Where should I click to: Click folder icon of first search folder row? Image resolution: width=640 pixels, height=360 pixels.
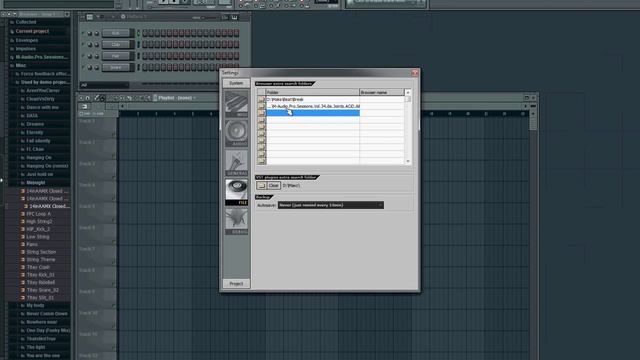(262, 99)
